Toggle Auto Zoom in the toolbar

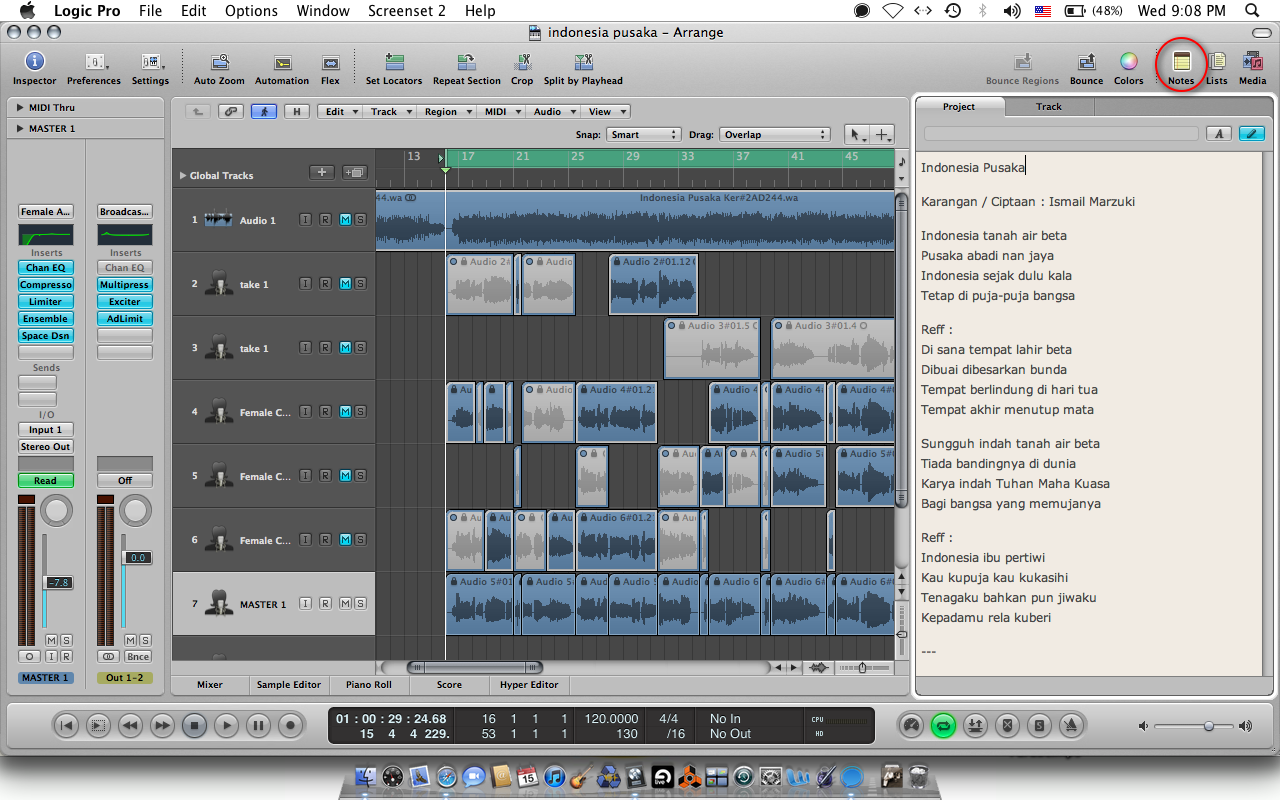(219, 62)
